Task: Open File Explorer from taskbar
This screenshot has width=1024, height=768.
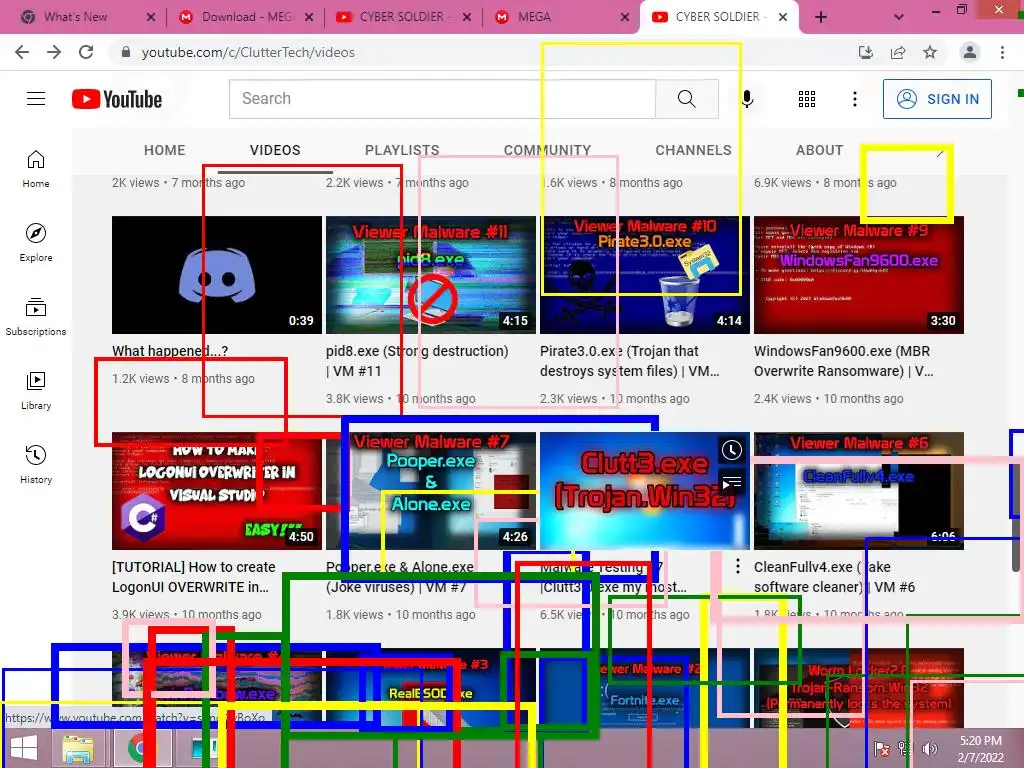Action: (x=78, y=748)
